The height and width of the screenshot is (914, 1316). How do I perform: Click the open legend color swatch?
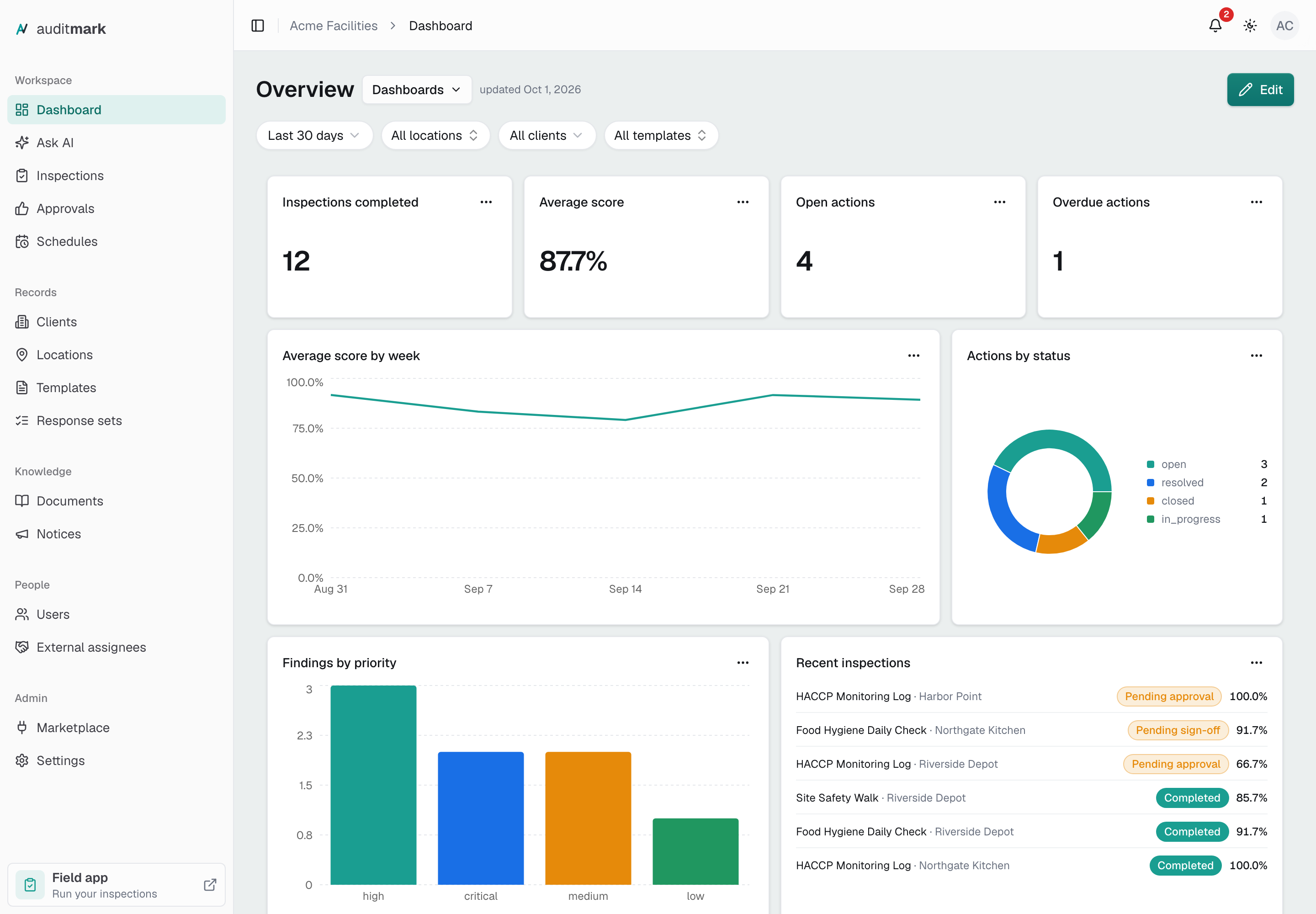pos(1151,464)
